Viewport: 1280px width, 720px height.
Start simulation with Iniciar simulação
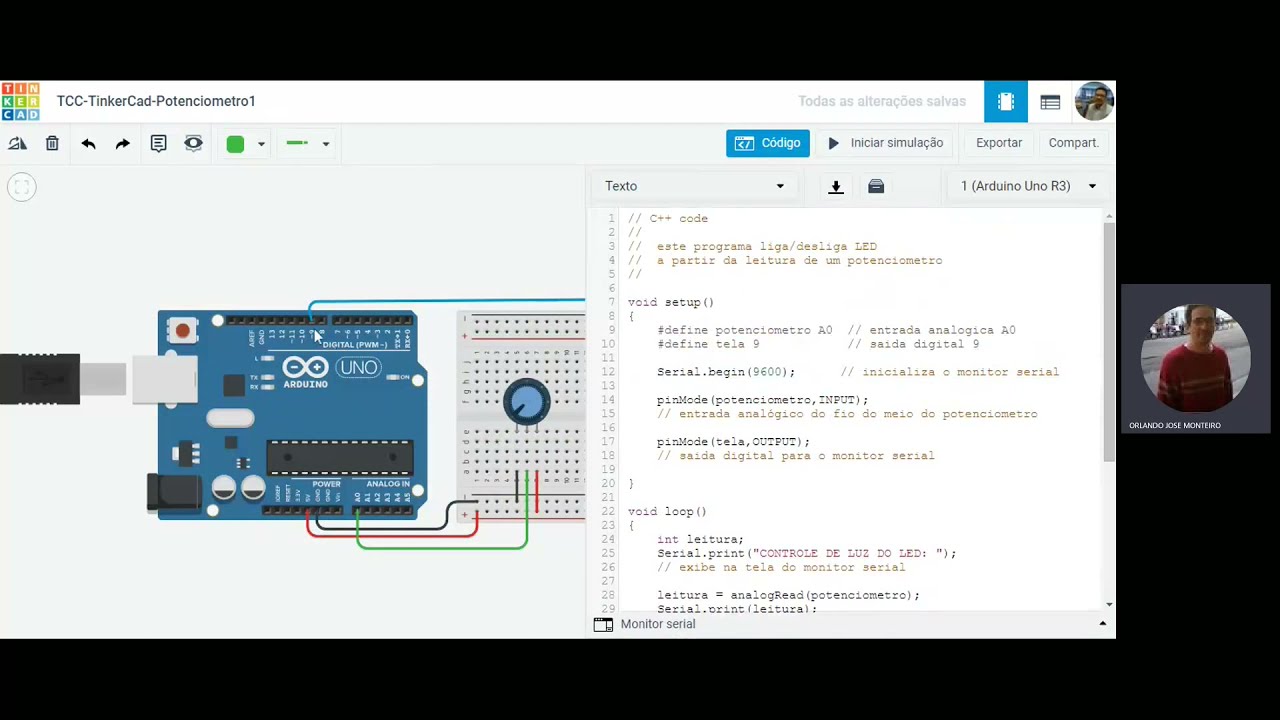(x=885, y=143)
